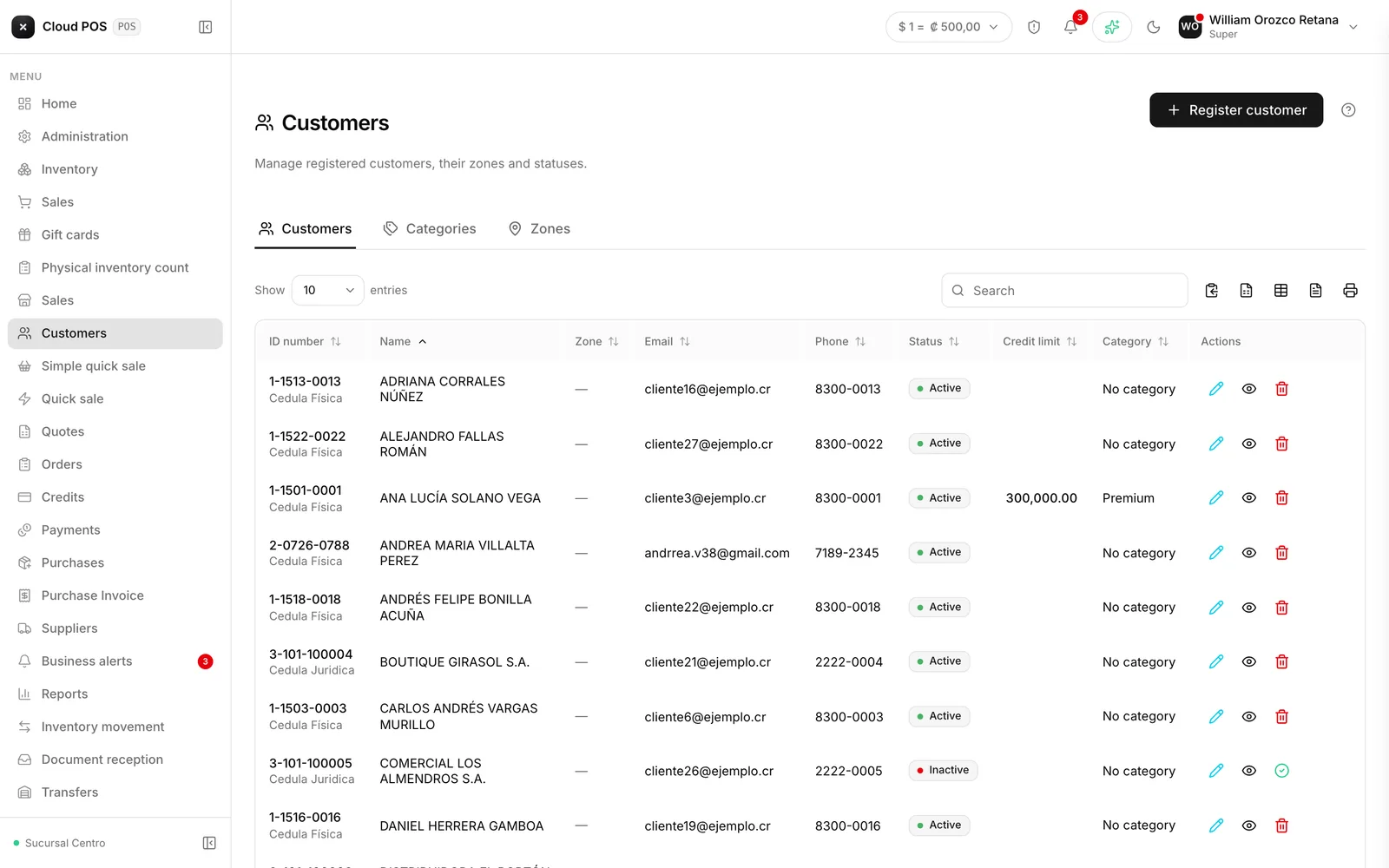The height and width of the screenshot is (868, 1389).
Task: Open Gift cards sidebar link
Action: tap(115, 235)
